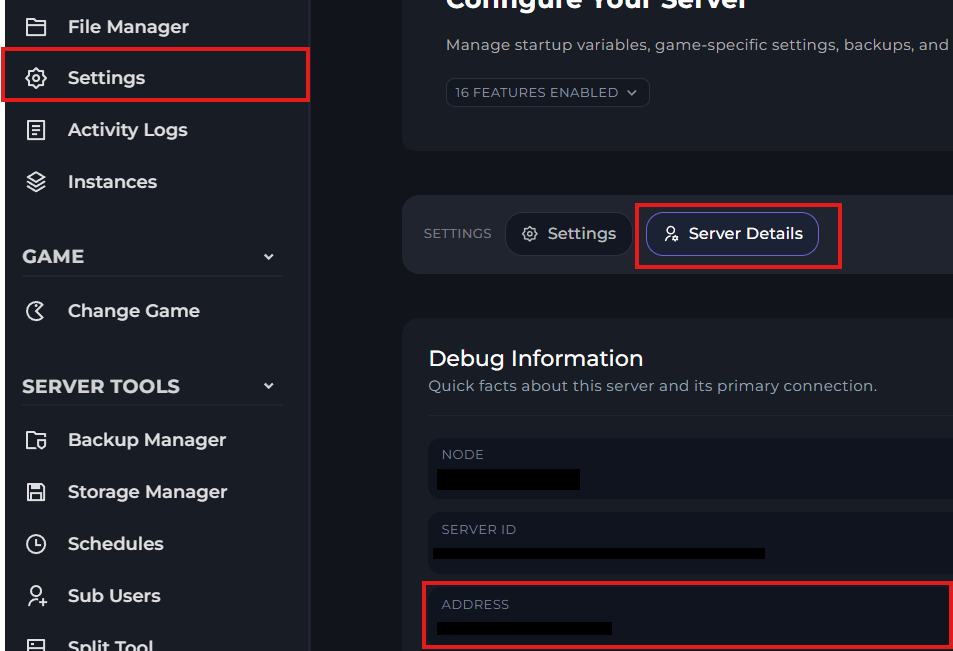The height and width of the screenshot is (651, 953).
Task: Click the Split Tool sidebar icon
Action: point(36,645)
